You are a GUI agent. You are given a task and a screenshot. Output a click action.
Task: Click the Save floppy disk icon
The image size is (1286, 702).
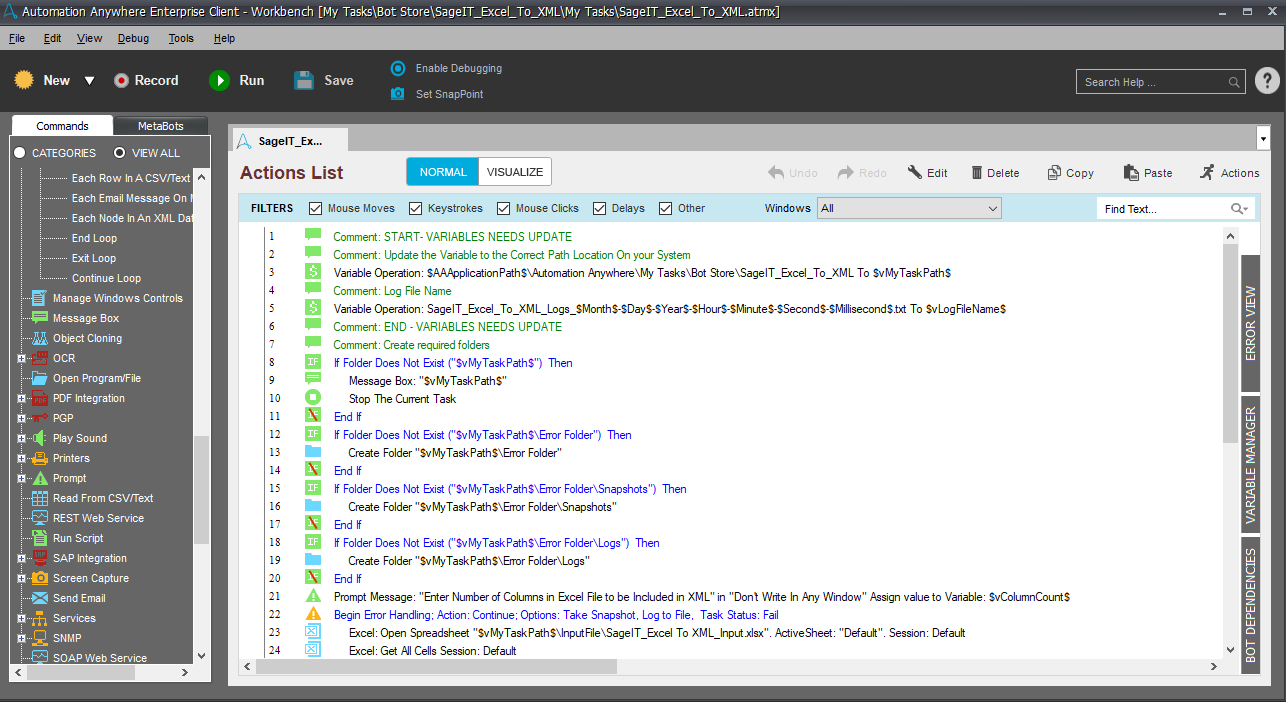point(304,81)
